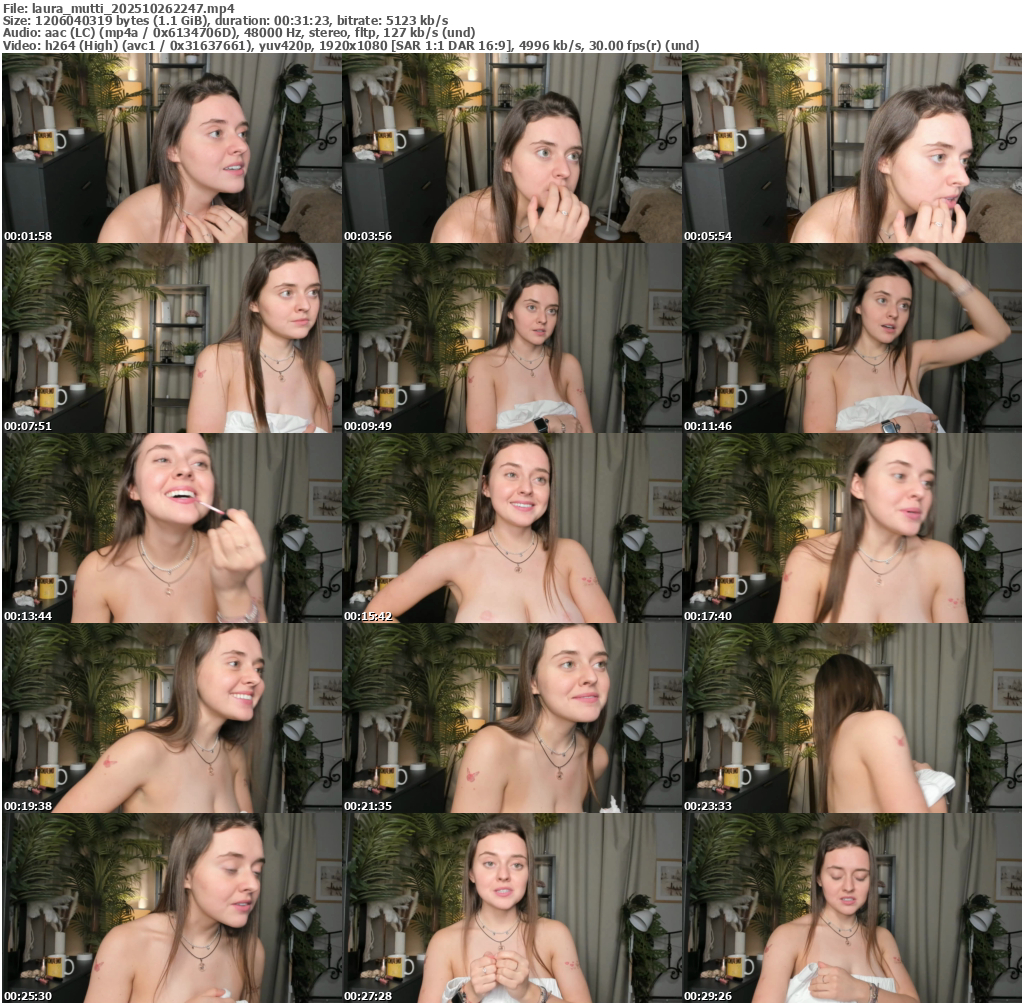Image resolution: width=1024 pixels, height=1003 pixels.
Task: Open the frame at 00:07:51
Action: pyautogui.click(x=172, y=338)
